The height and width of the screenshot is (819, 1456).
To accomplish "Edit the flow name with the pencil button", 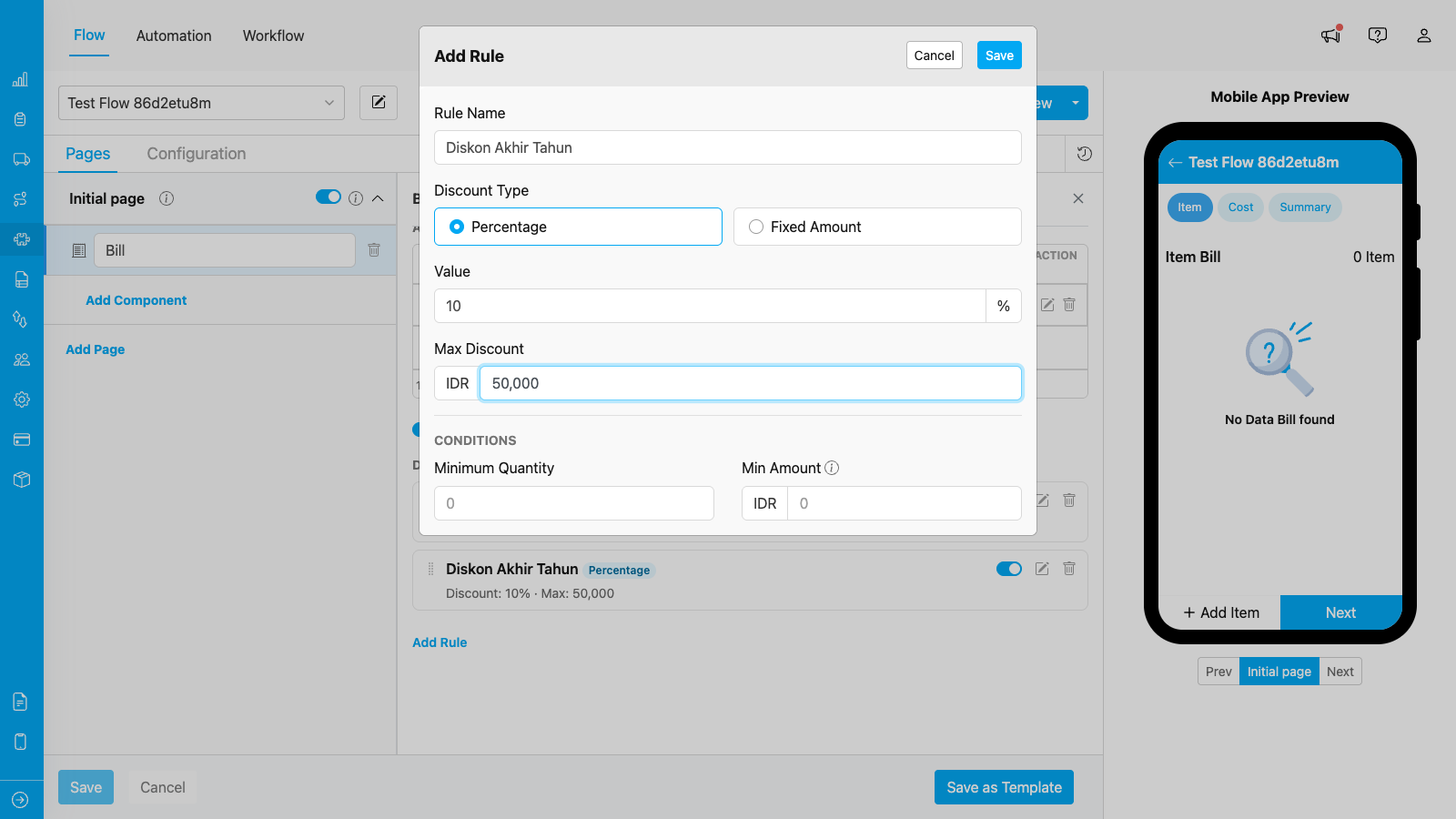I will [x=379, y=103].
